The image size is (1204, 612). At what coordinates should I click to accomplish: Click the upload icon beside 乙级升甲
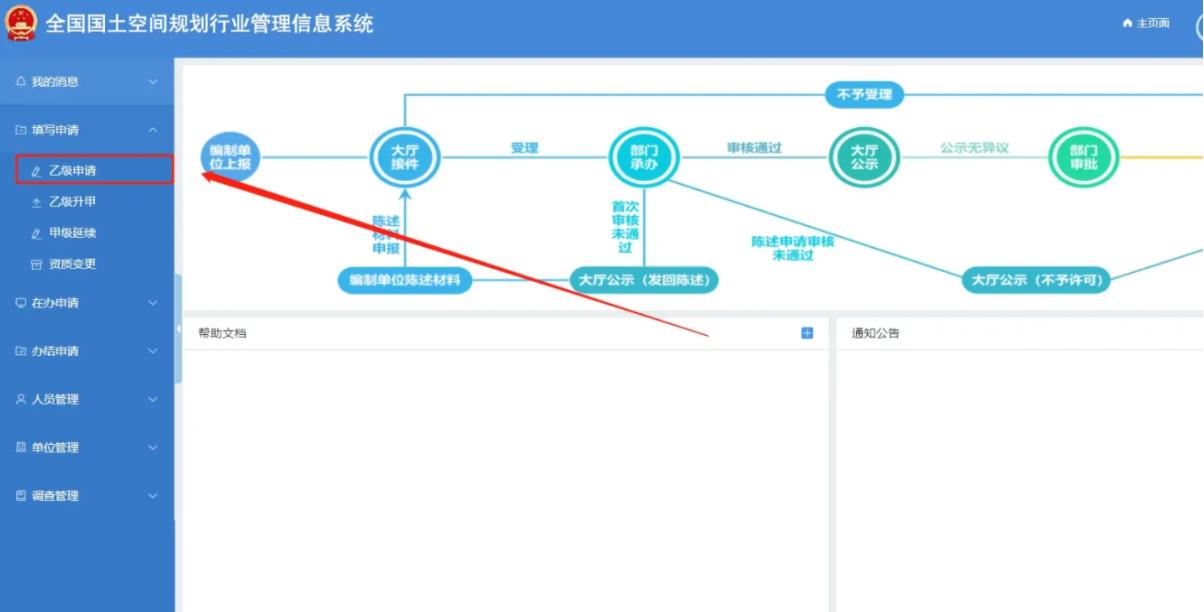[x=37, y=202]
